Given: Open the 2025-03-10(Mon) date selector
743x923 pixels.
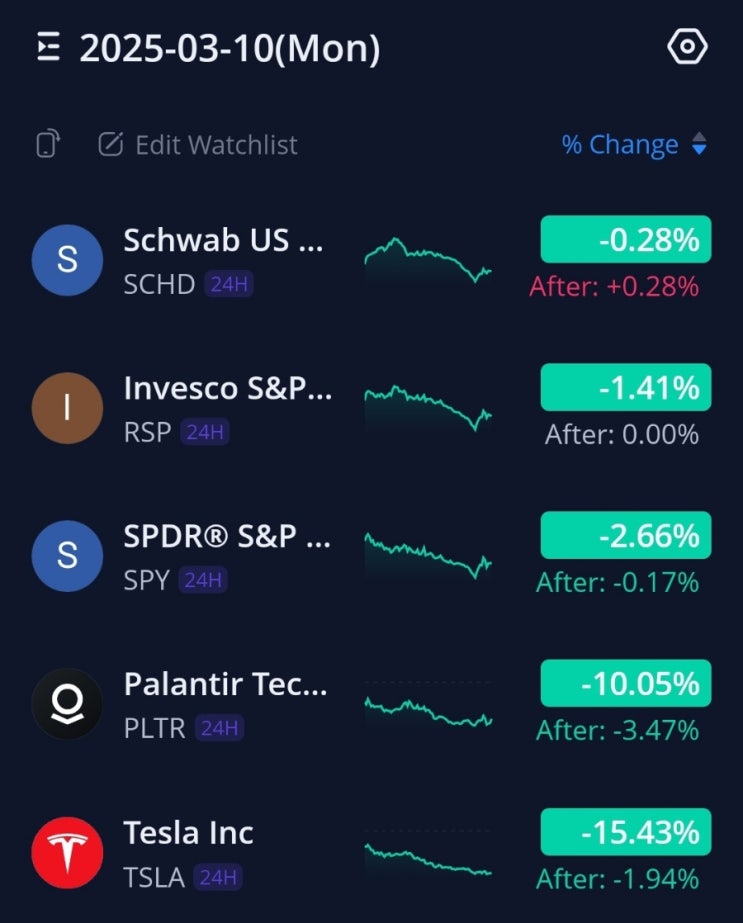Looking at the screenshot, I should 230,48.
